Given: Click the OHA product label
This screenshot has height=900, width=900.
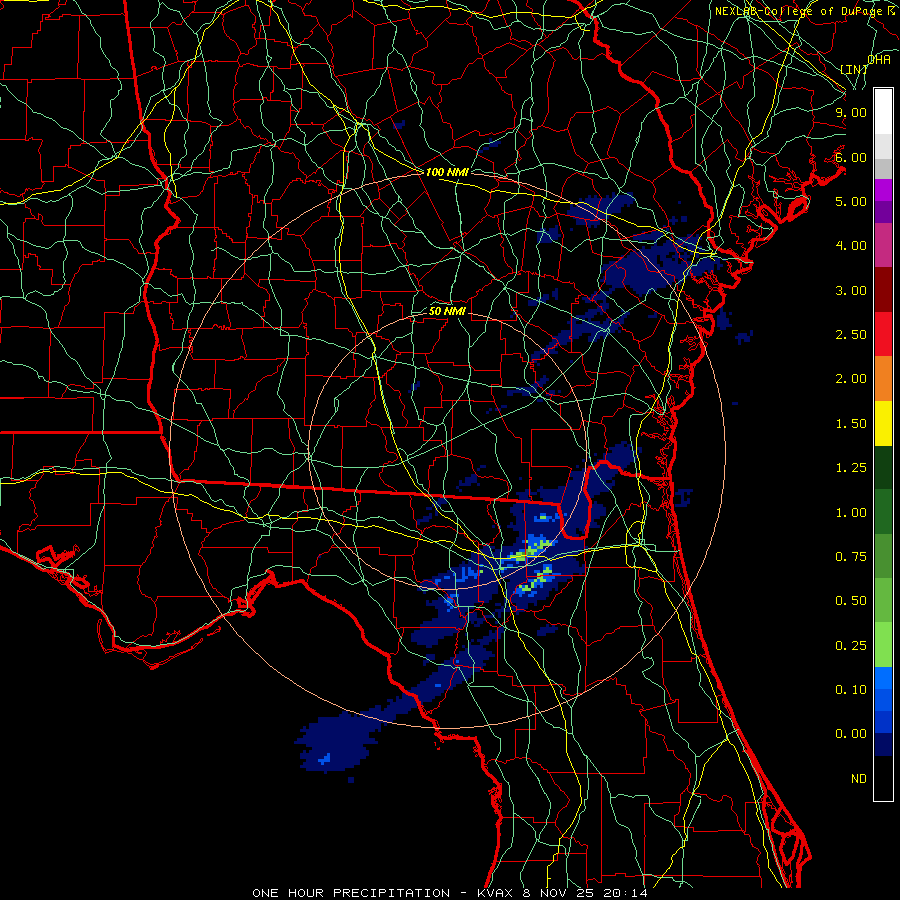Looking at the screenshot, I should (879, 60).
